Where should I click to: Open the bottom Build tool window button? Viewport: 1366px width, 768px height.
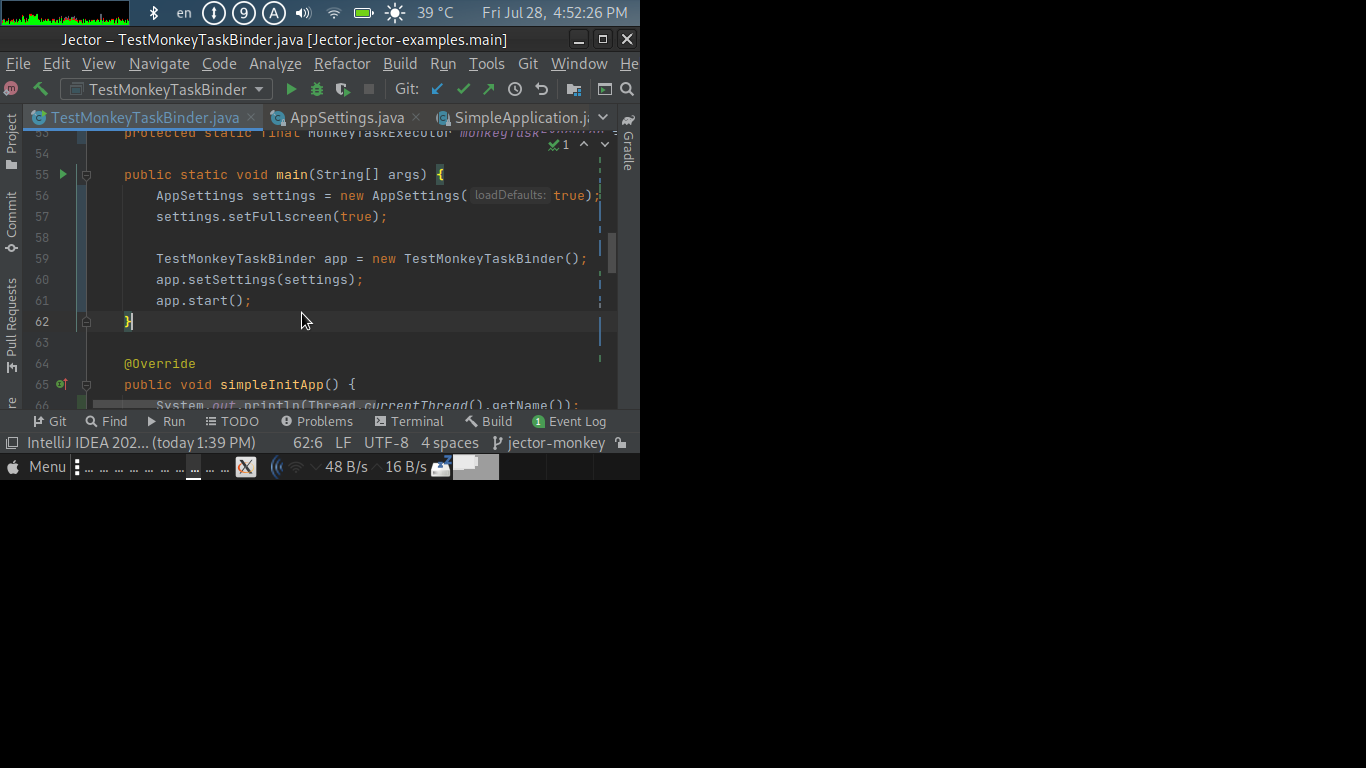pyautogui.click(x=488, y=421)
